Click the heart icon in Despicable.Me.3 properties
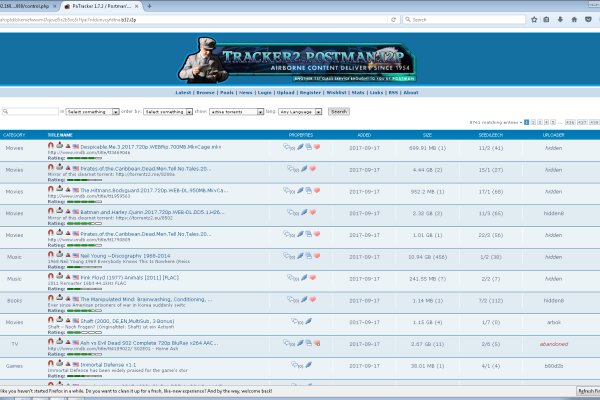 tap(317, 147)
